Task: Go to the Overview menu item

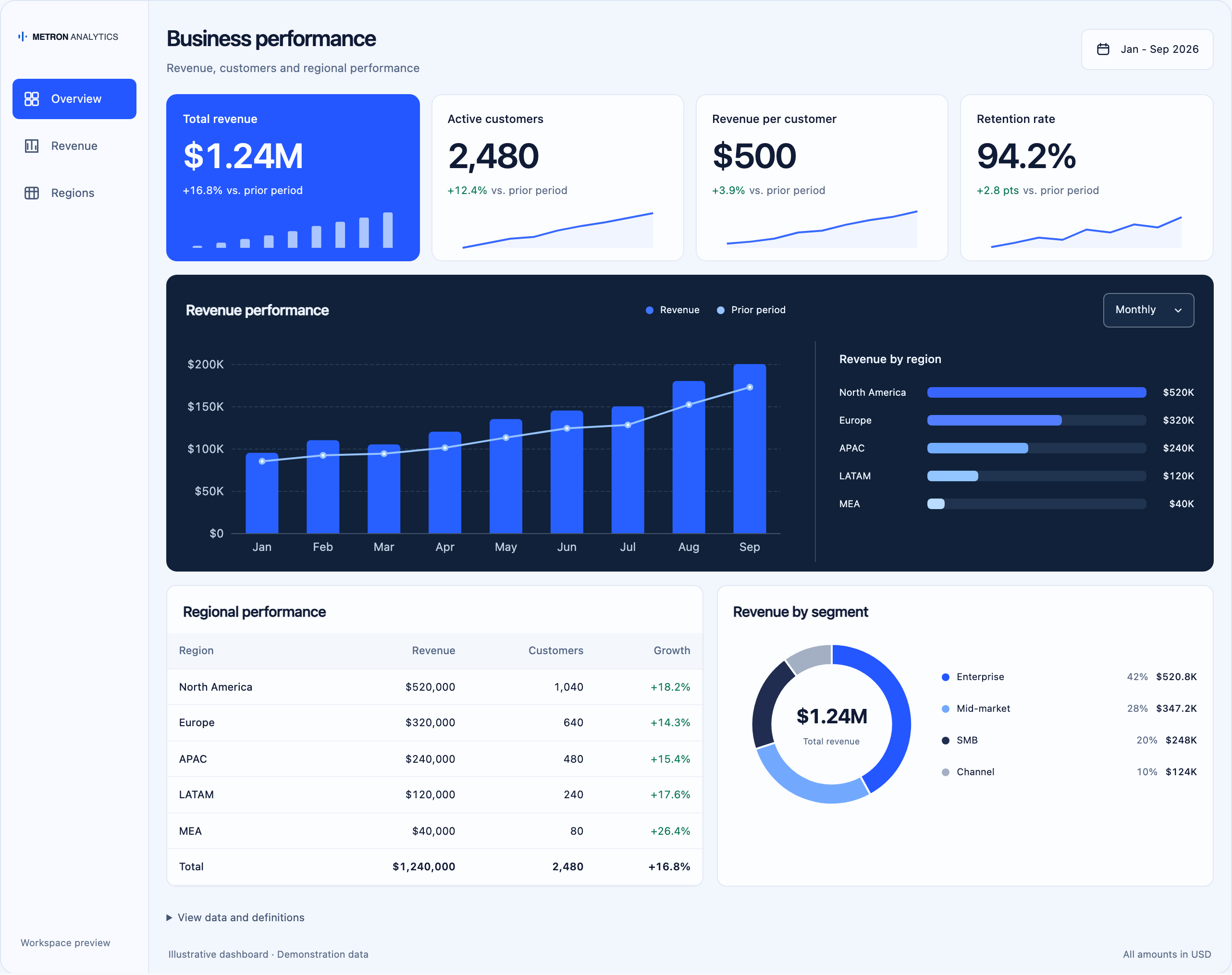Action: [x=74, y=99]
